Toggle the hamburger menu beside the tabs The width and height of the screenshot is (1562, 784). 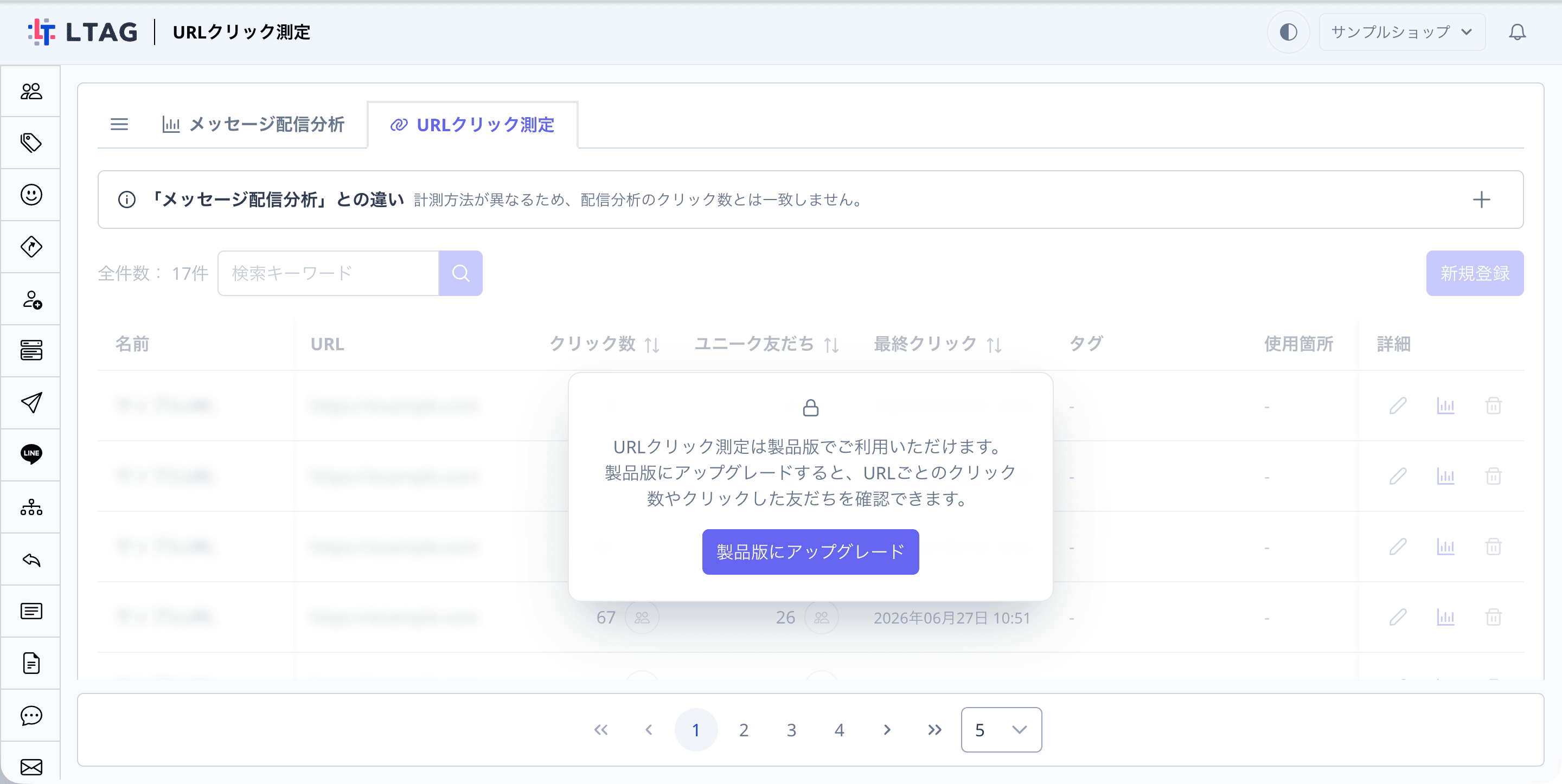click(x=119, y=124)
